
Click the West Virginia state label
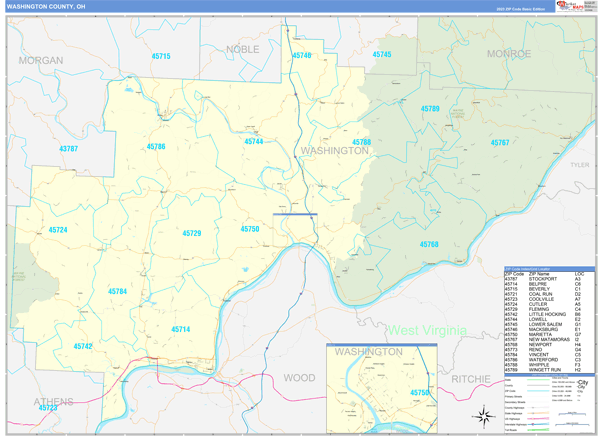[x=428, y=330]
